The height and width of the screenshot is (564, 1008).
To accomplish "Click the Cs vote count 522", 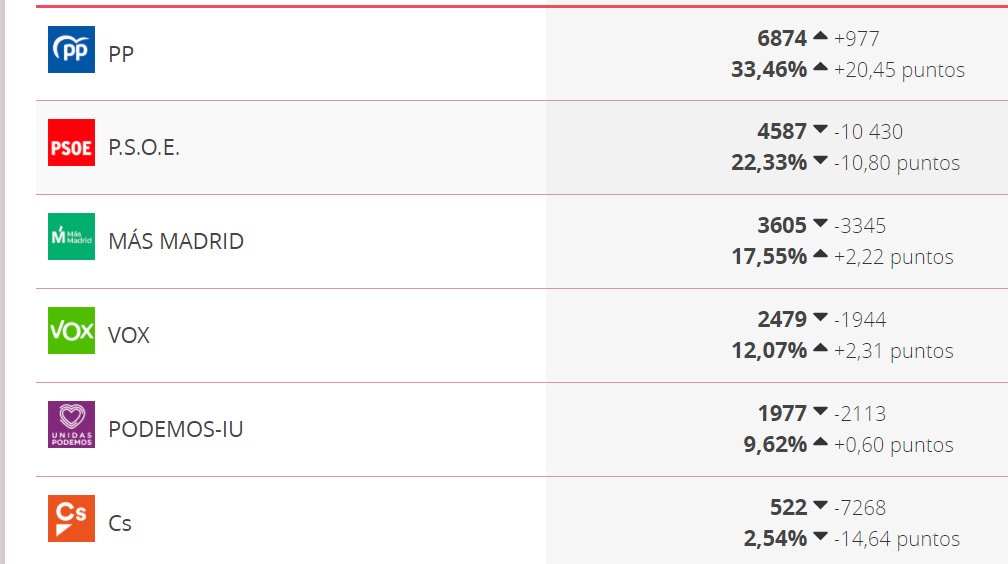I will point(788,507).
